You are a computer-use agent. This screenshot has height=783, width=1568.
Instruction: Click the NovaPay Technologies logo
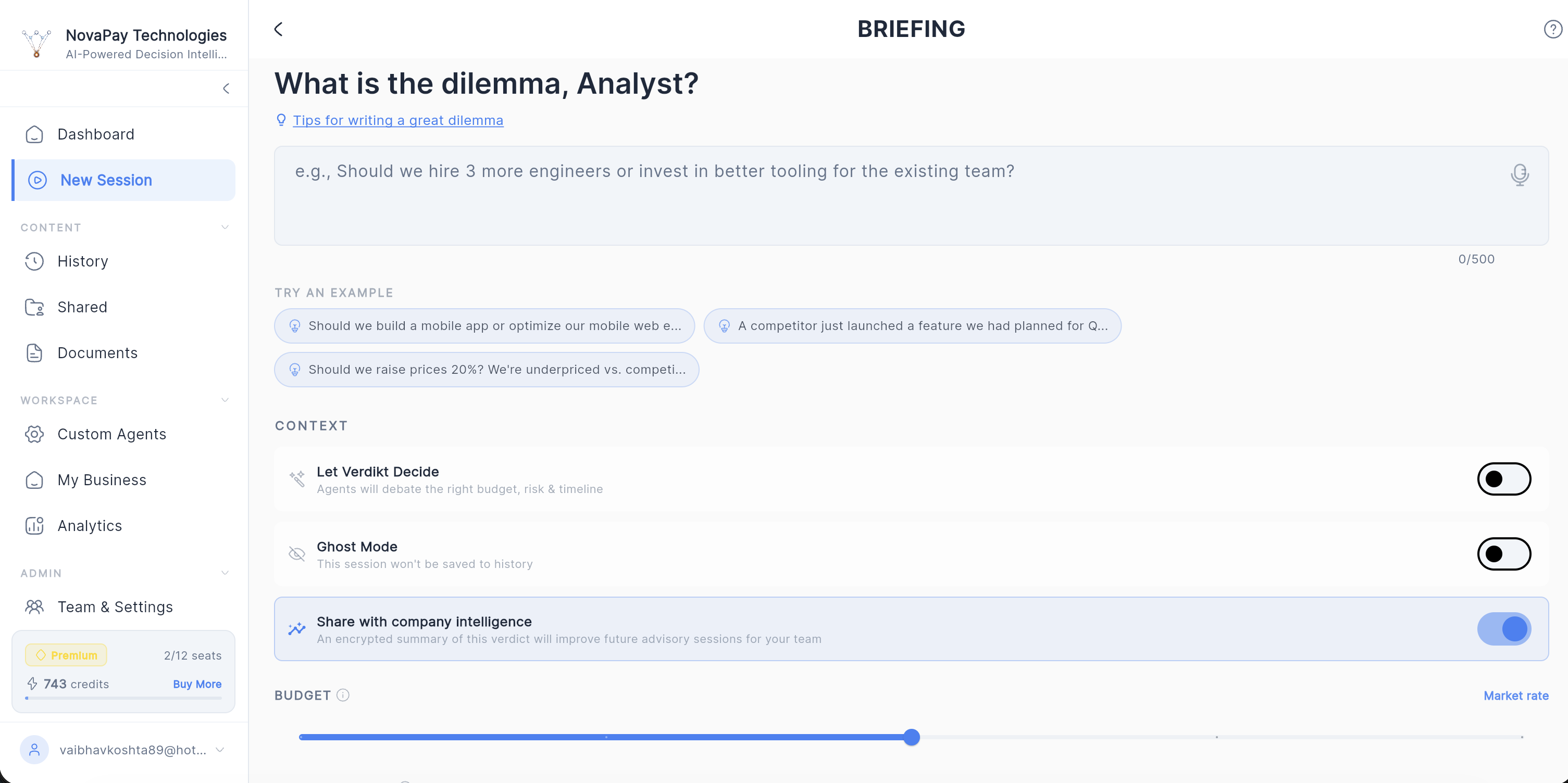(36, 43)
